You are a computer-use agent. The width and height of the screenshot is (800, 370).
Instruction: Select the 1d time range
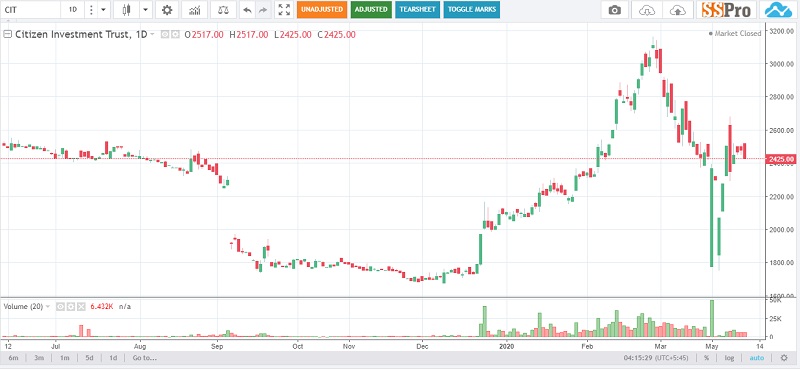(x=113, y=358)
